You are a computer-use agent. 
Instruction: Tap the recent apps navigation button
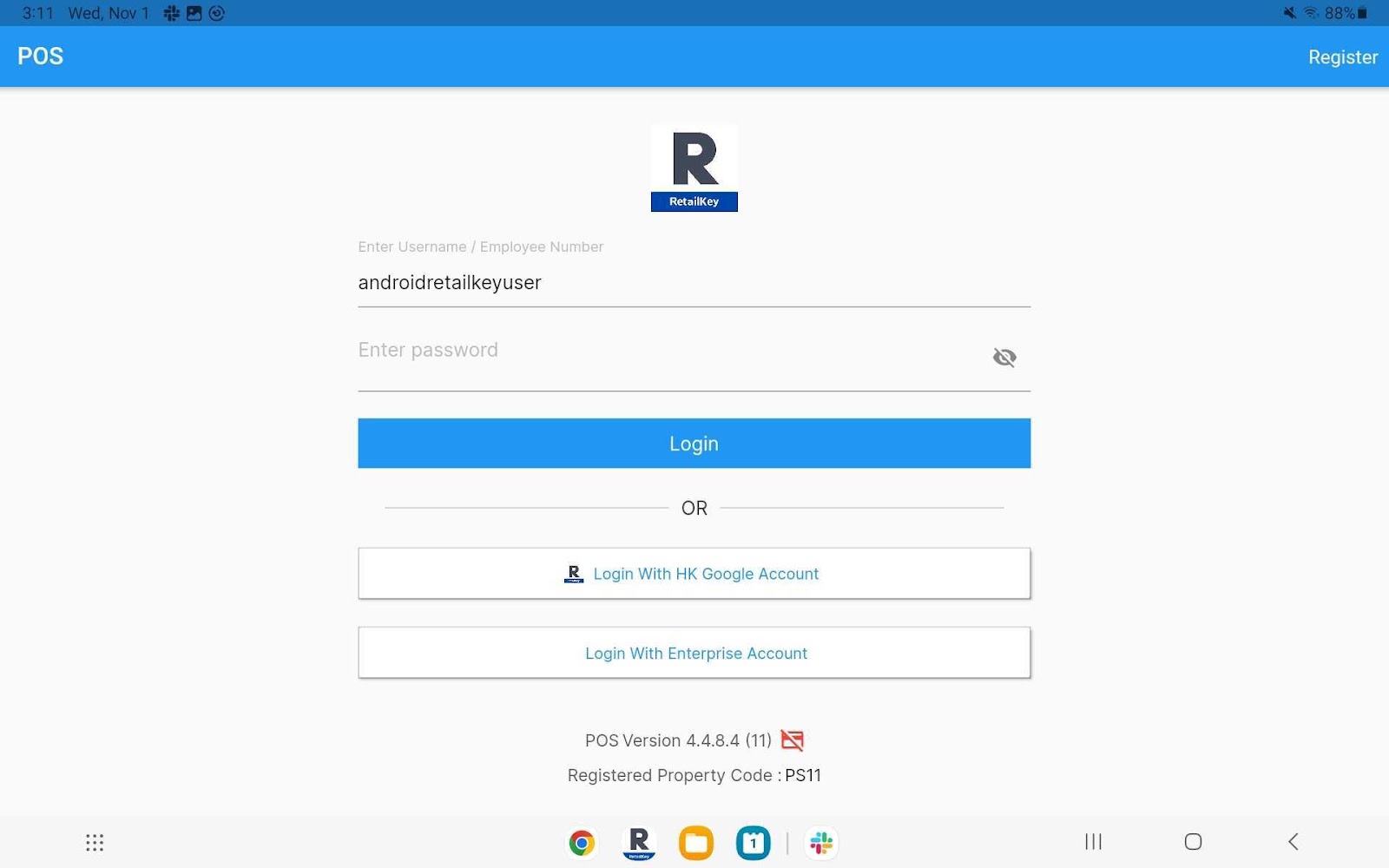1093,841
